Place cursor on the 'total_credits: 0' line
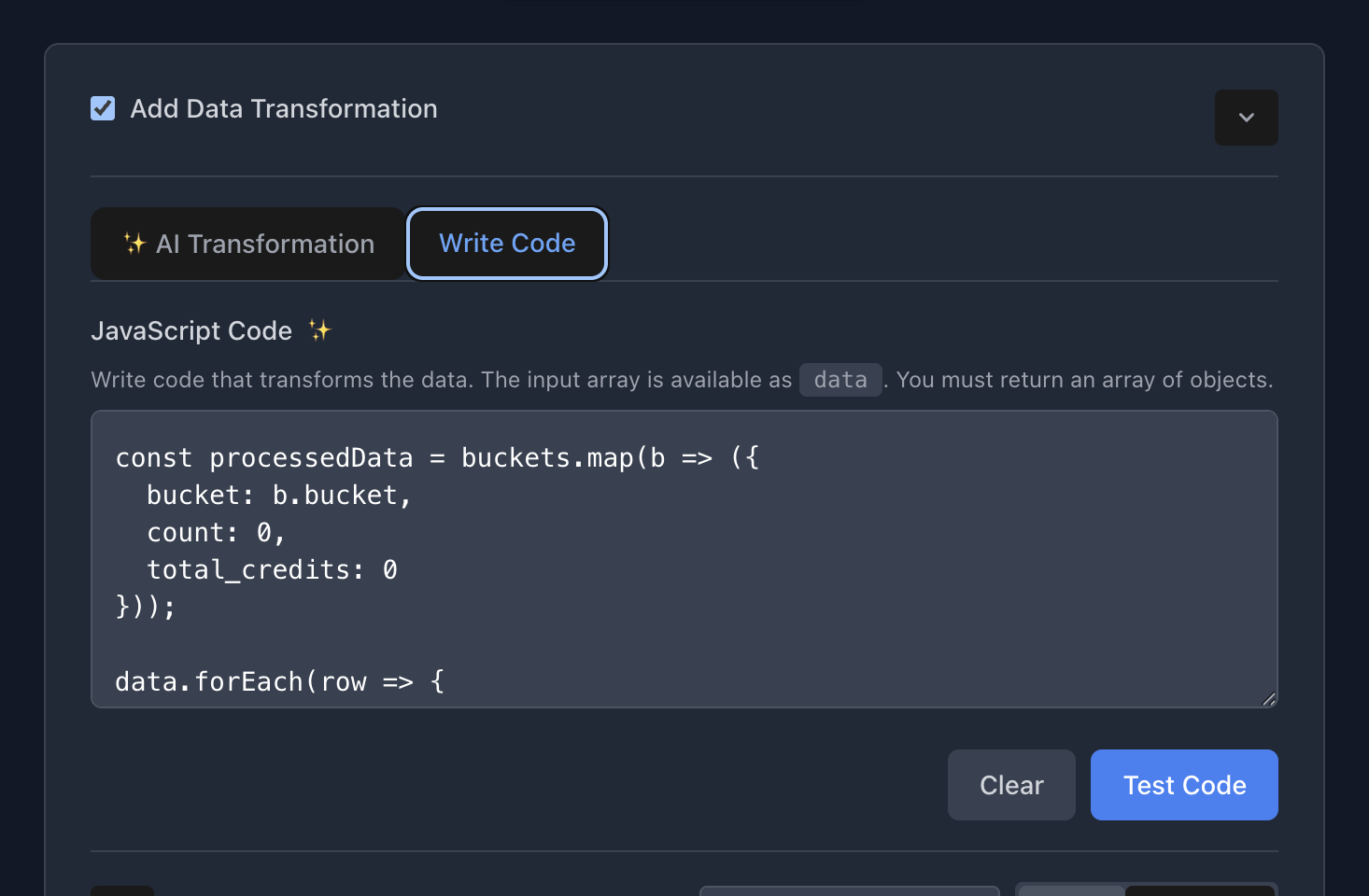Image resolution: width=1369 pixels, height=896 pixels. (x=272, y=570)
